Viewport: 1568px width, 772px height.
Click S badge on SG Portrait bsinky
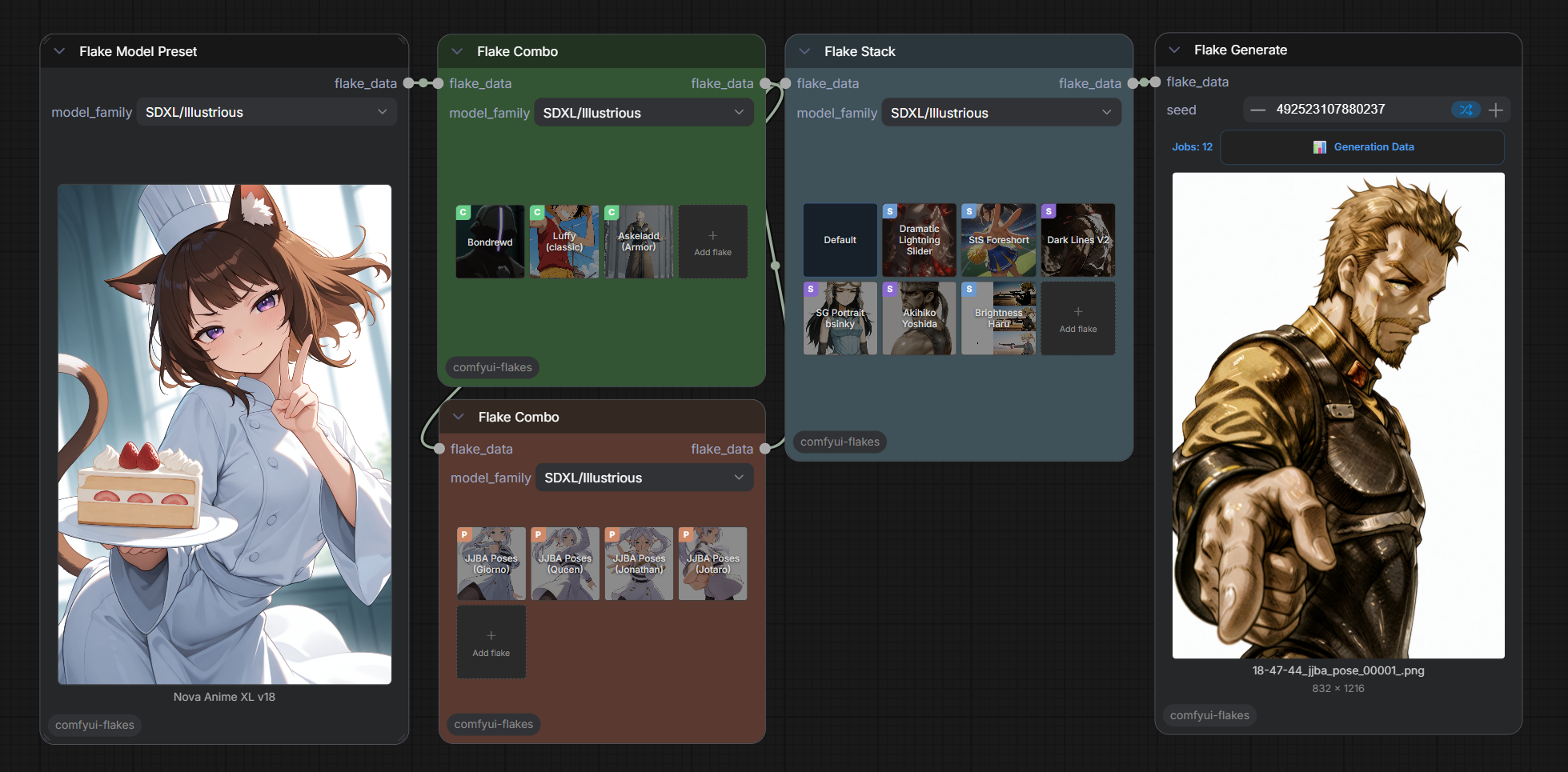(x=811, y=290)
